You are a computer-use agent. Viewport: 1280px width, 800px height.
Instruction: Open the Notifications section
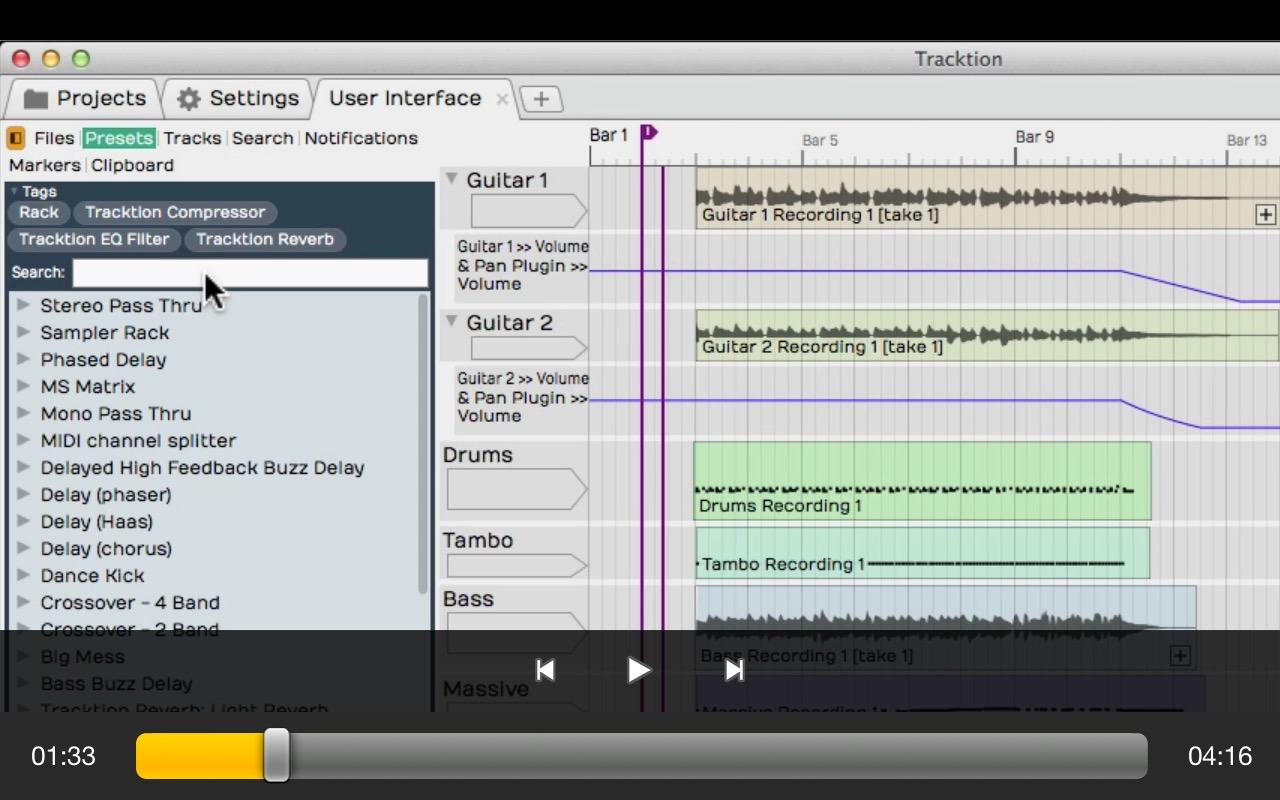361,138
